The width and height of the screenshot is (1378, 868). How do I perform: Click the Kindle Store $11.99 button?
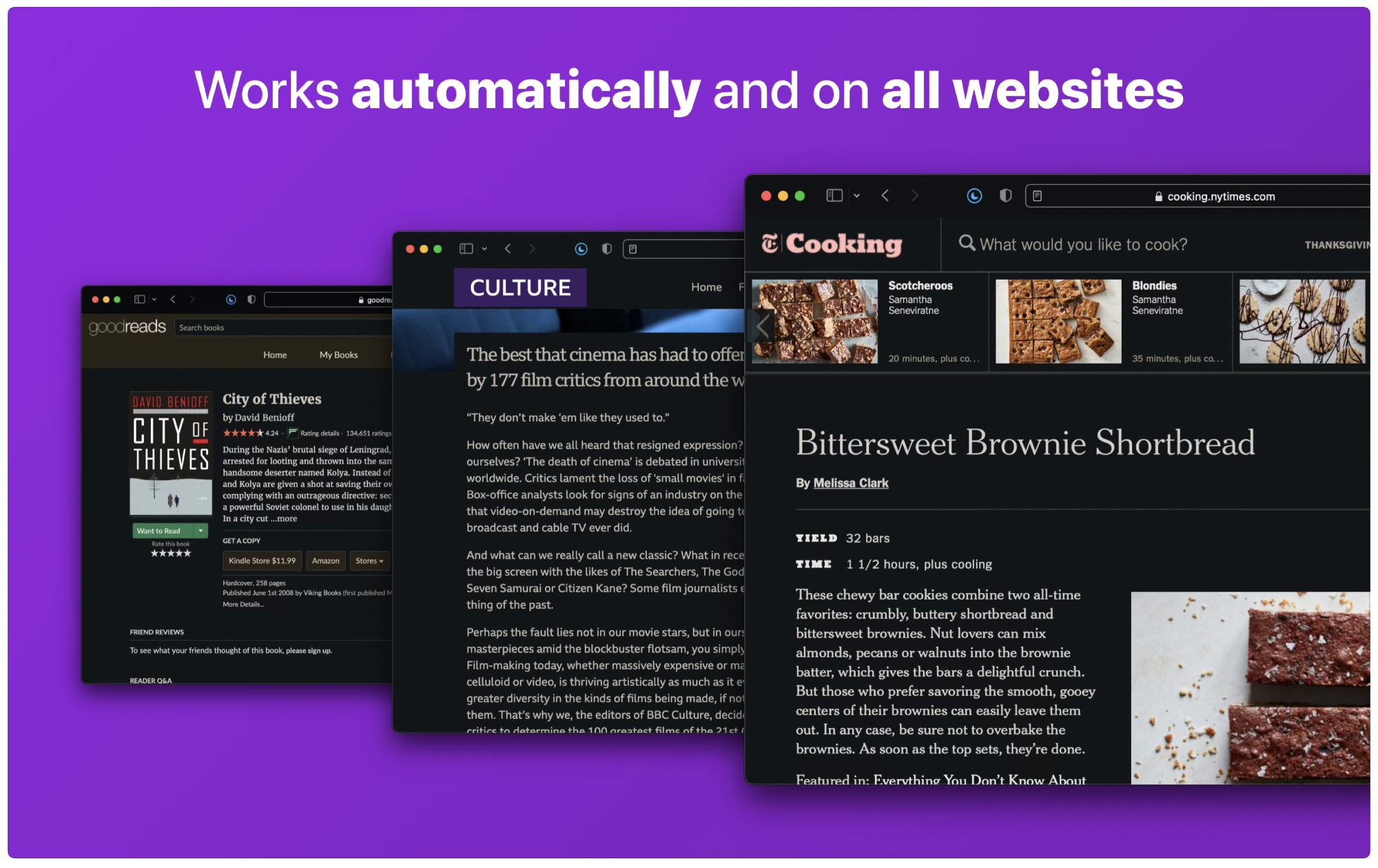point(262,561)
